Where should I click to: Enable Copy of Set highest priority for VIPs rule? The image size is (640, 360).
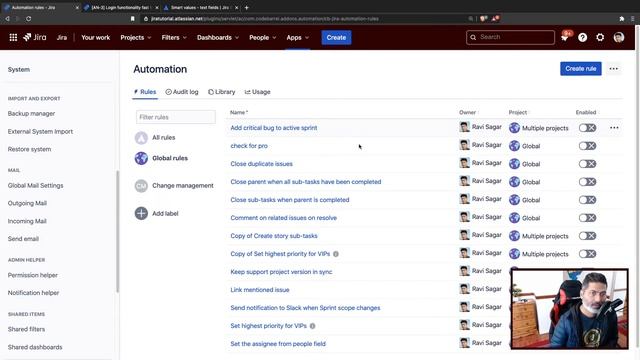click(587, 253)
